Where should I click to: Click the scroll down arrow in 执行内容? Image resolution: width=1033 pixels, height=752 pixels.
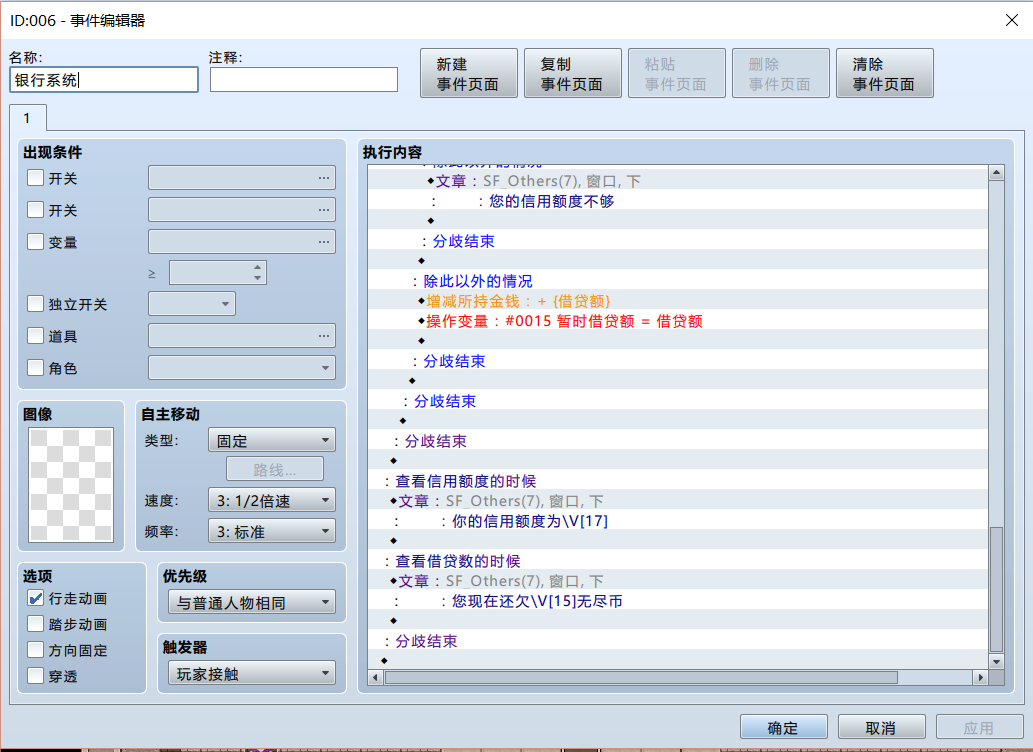996,661
